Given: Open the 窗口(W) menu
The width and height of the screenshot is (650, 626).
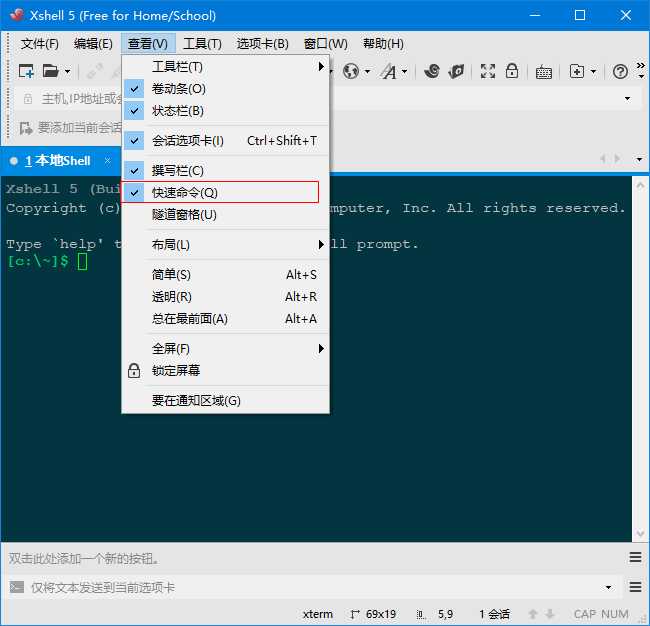Looking at the screenshot, I should 325,44.
